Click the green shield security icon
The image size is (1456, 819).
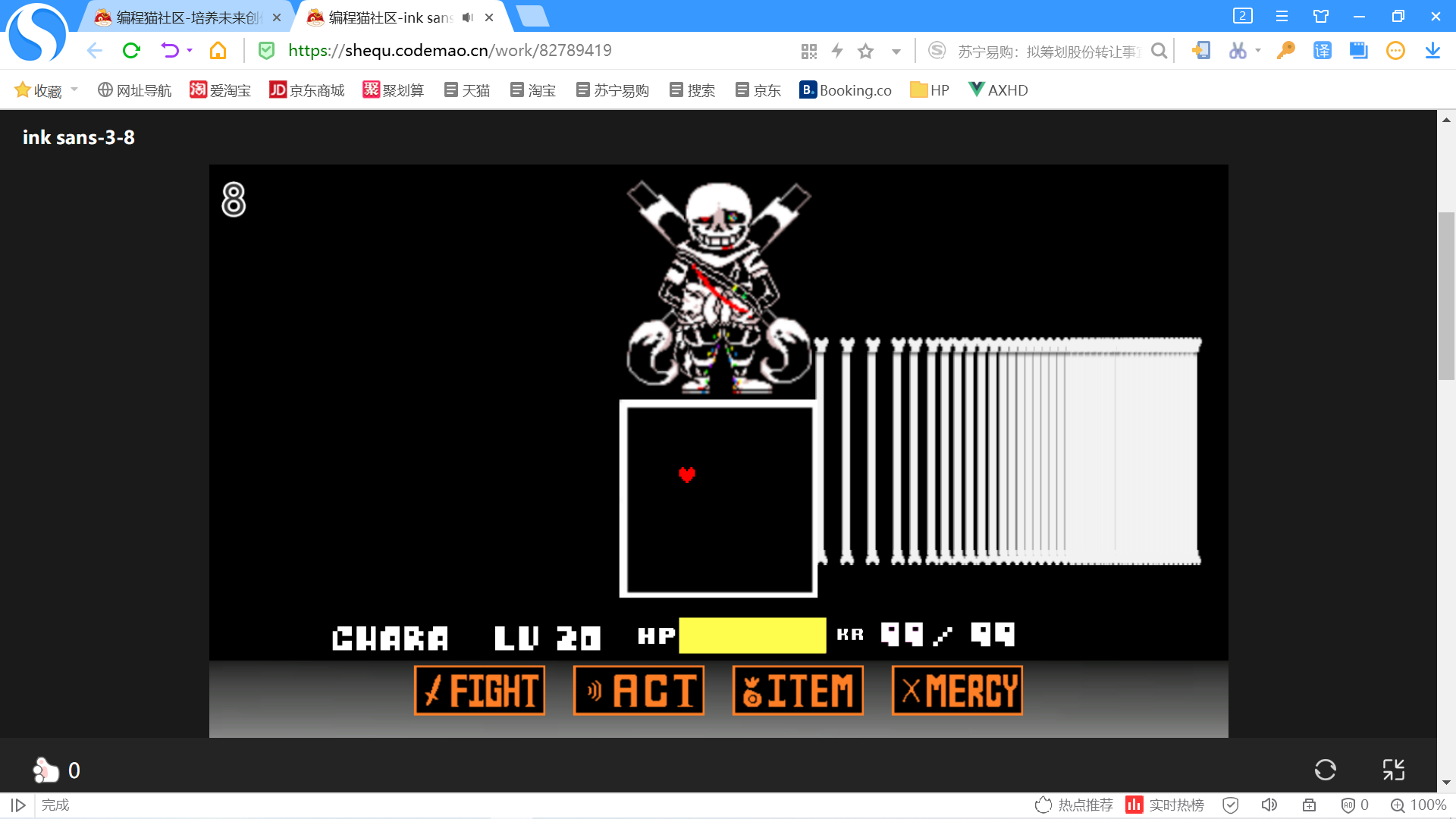[266, 51]
